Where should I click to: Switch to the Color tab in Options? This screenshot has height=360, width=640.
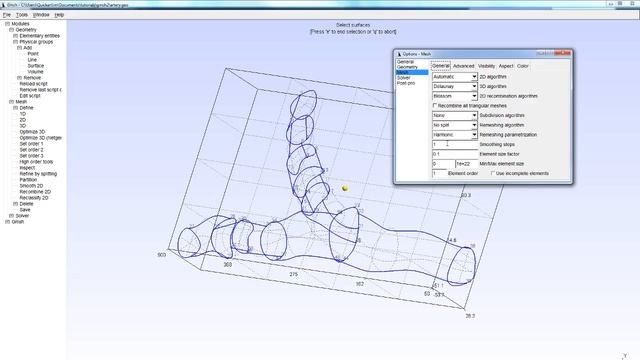click(x=522, y=66)
